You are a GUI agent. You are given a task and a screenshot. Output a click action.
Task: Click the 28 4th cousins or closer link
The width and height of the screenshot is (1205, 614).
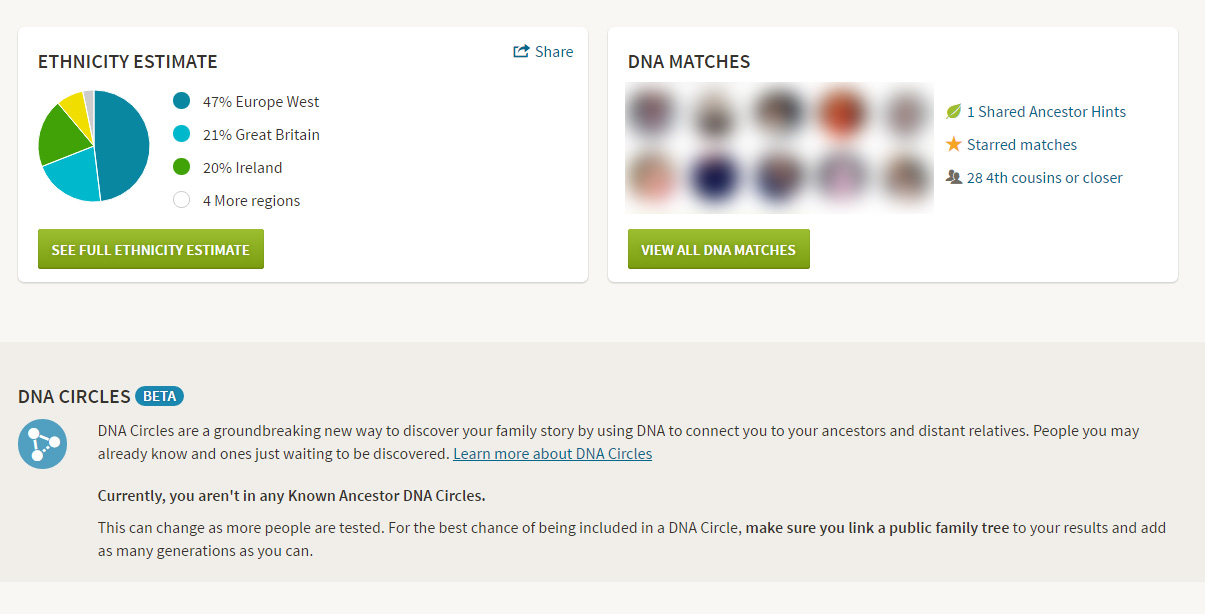(x=1045, y=177)
